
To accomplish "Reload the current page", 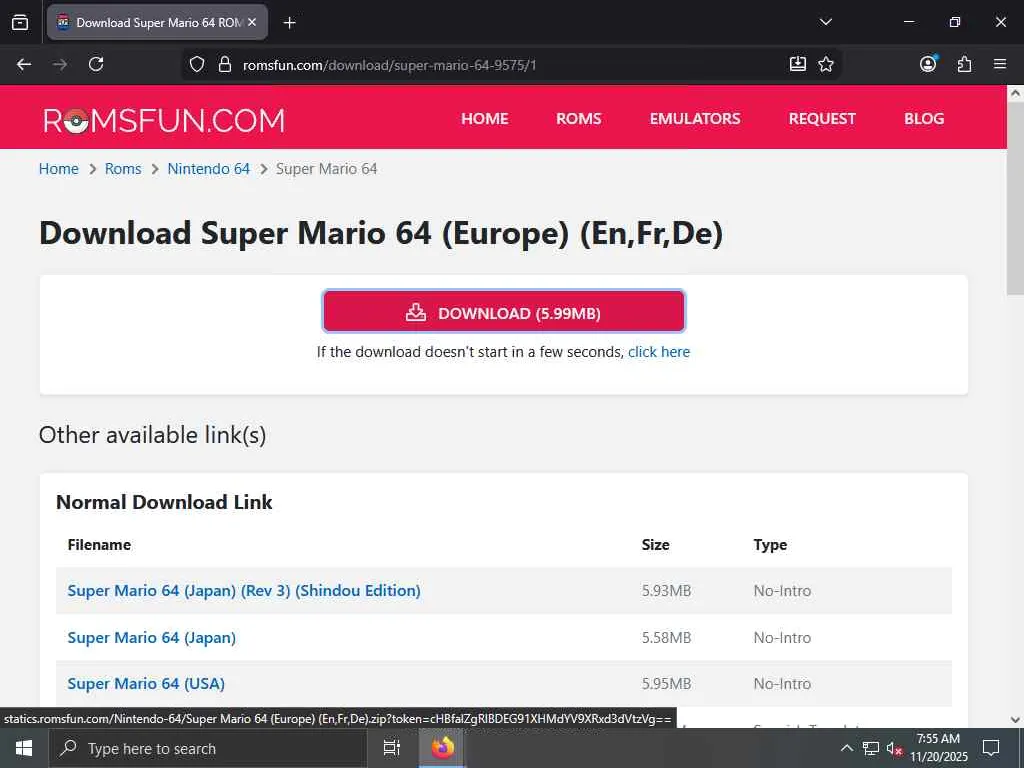I will point(96,64).
